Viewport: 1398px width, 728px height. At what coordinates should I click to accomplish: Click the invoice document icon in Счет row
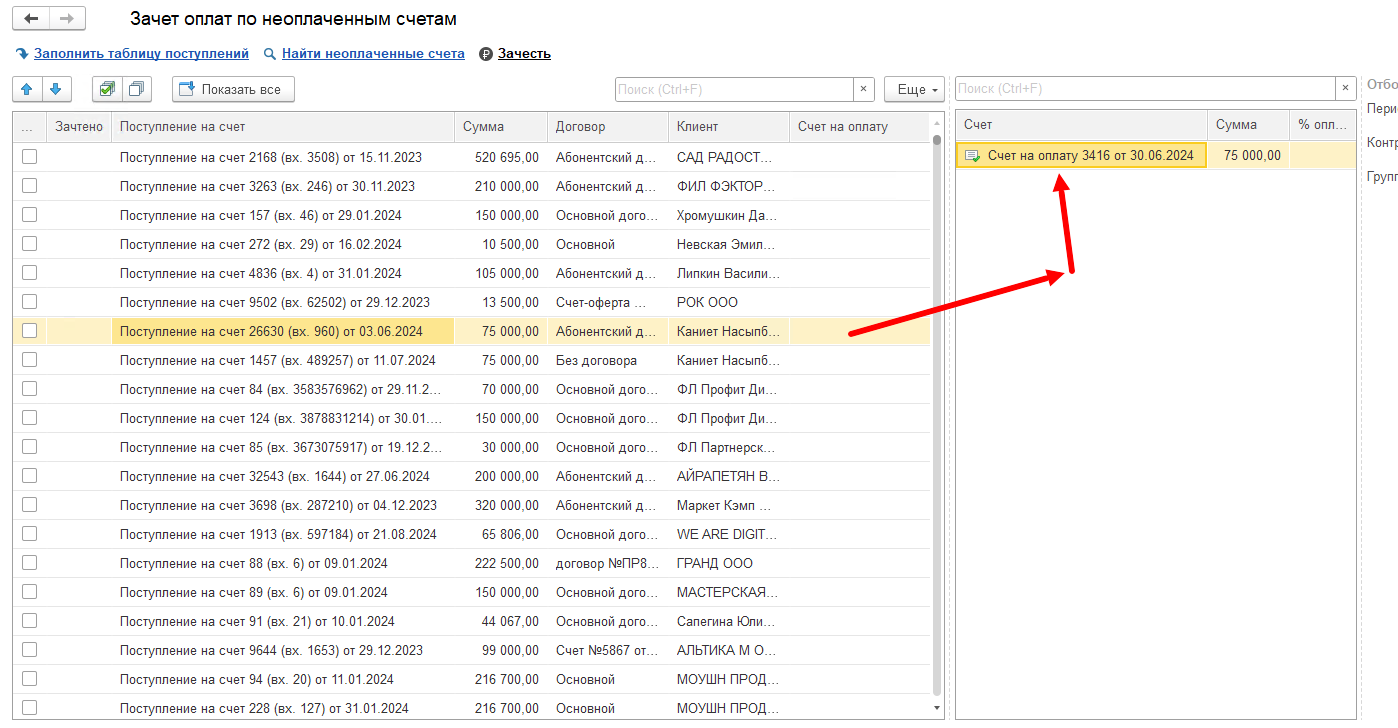coord(972,155)
